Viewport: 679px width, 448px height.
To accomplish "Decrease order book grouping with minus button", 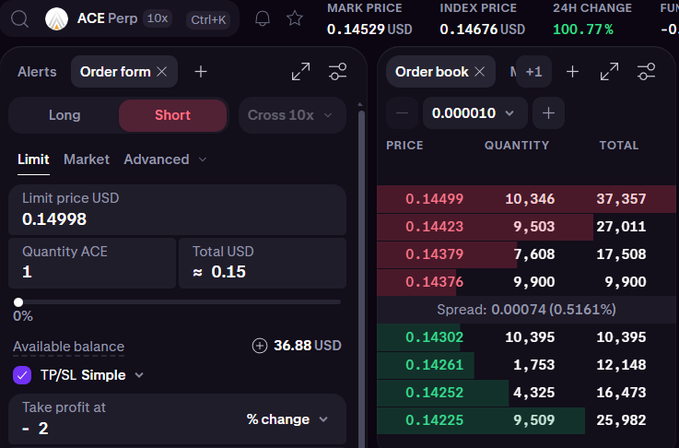I will click(x=402, y=113).
